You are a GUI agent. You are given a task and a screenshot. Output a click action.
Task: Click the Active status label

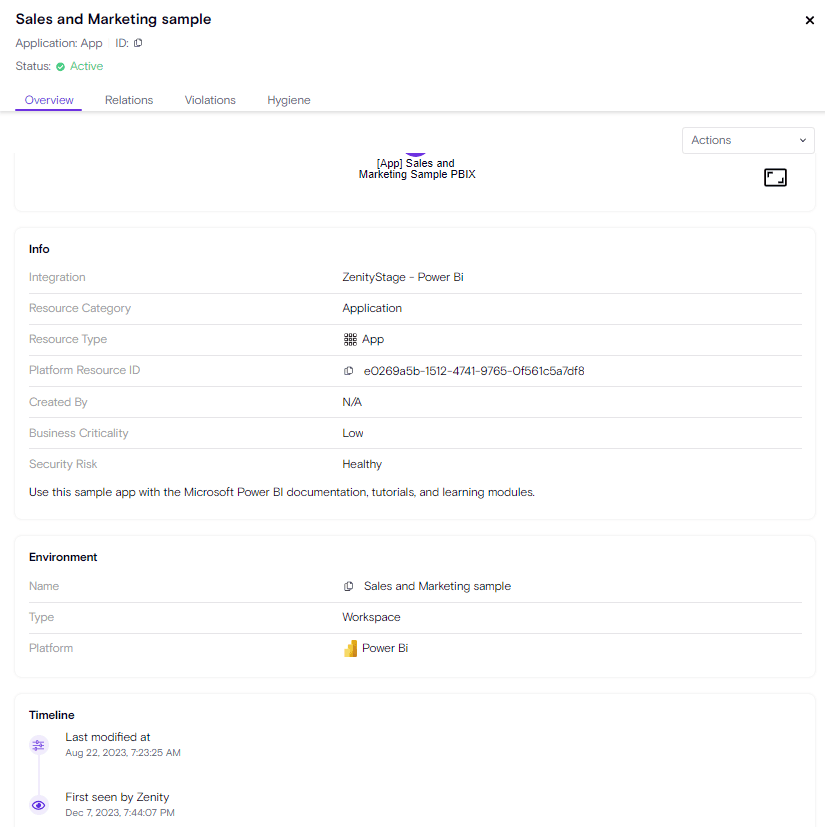[87, 66]
